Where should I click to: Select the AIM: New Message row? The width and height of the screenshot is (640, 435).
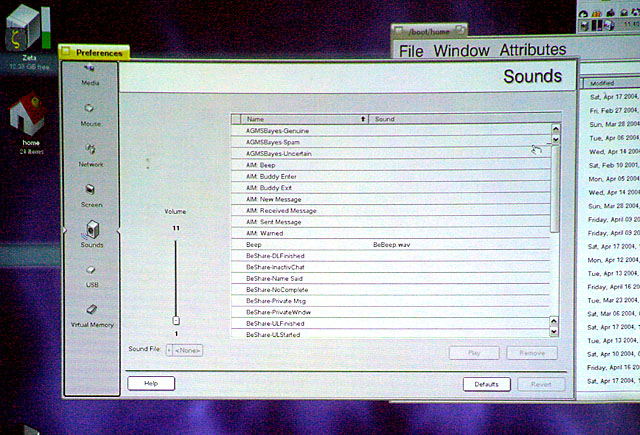pos(300,199)
